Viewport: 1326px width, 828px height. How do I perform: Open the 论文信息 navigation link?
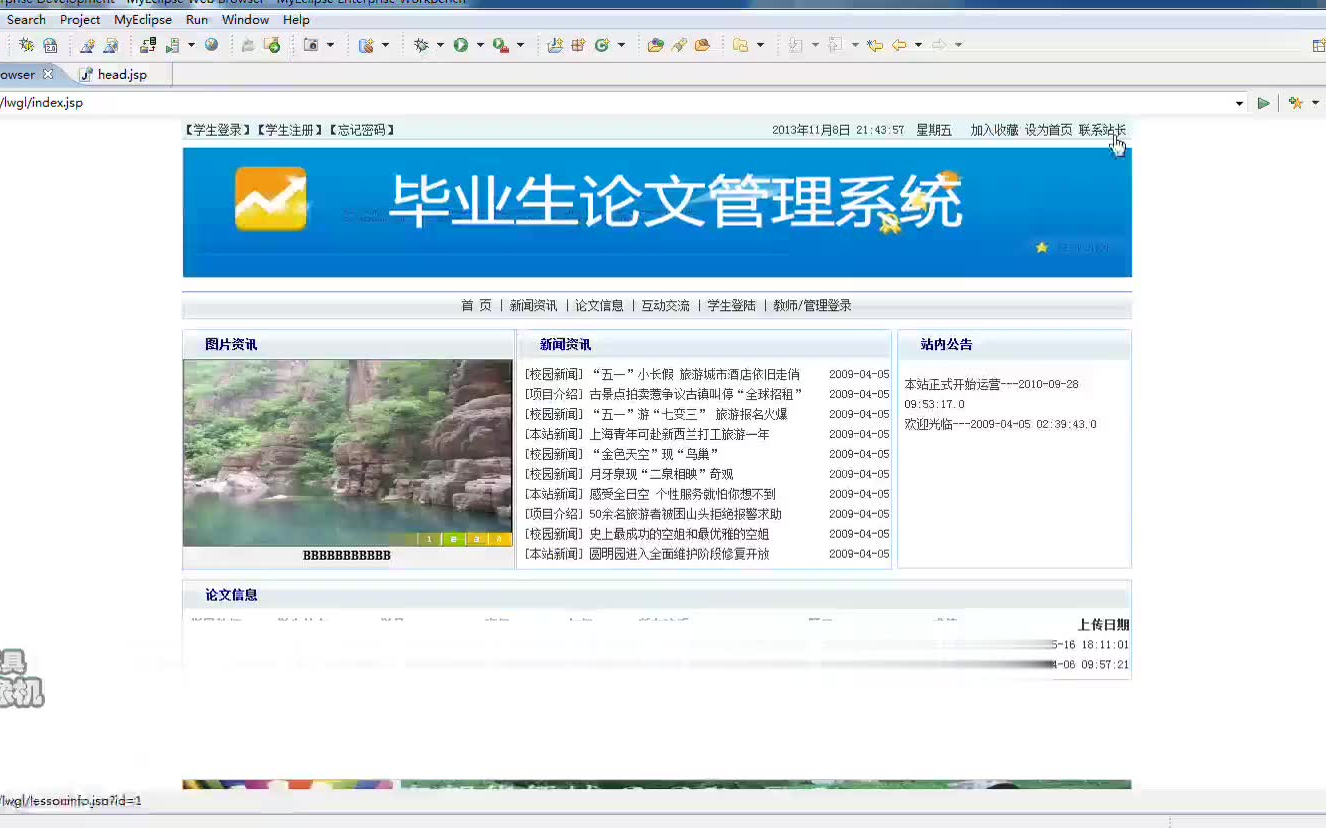pos(599,305)
